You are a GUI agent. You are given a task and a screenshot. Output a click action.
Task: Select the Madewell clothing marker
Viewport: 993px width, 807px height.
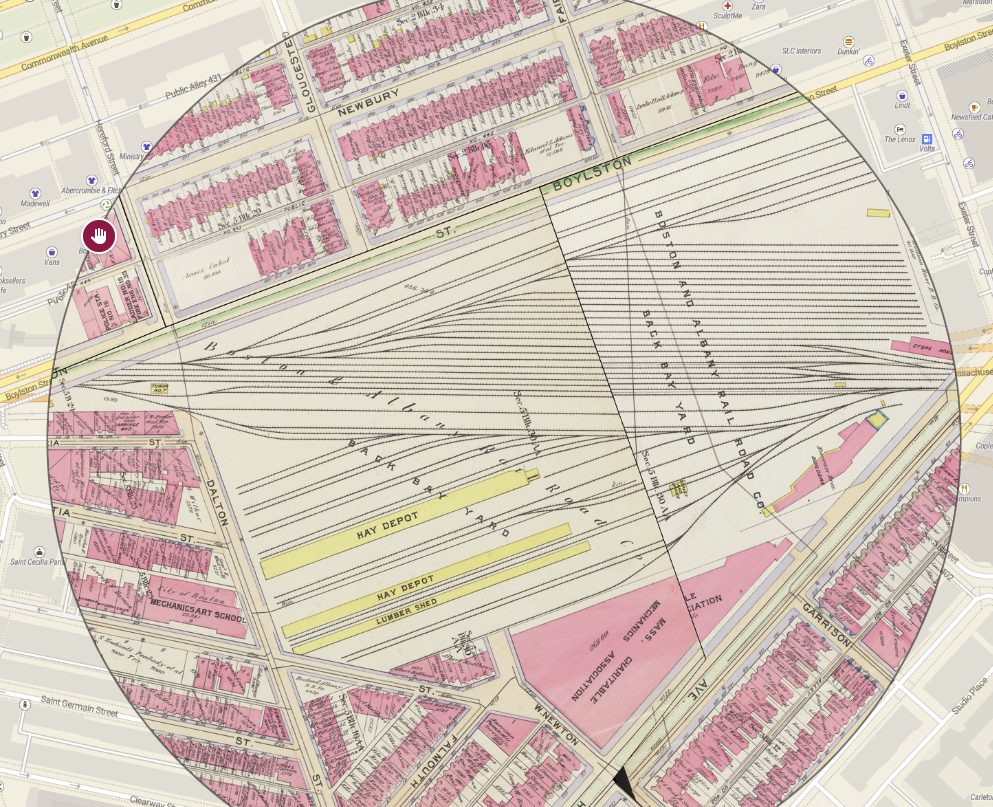coord(34,193)
